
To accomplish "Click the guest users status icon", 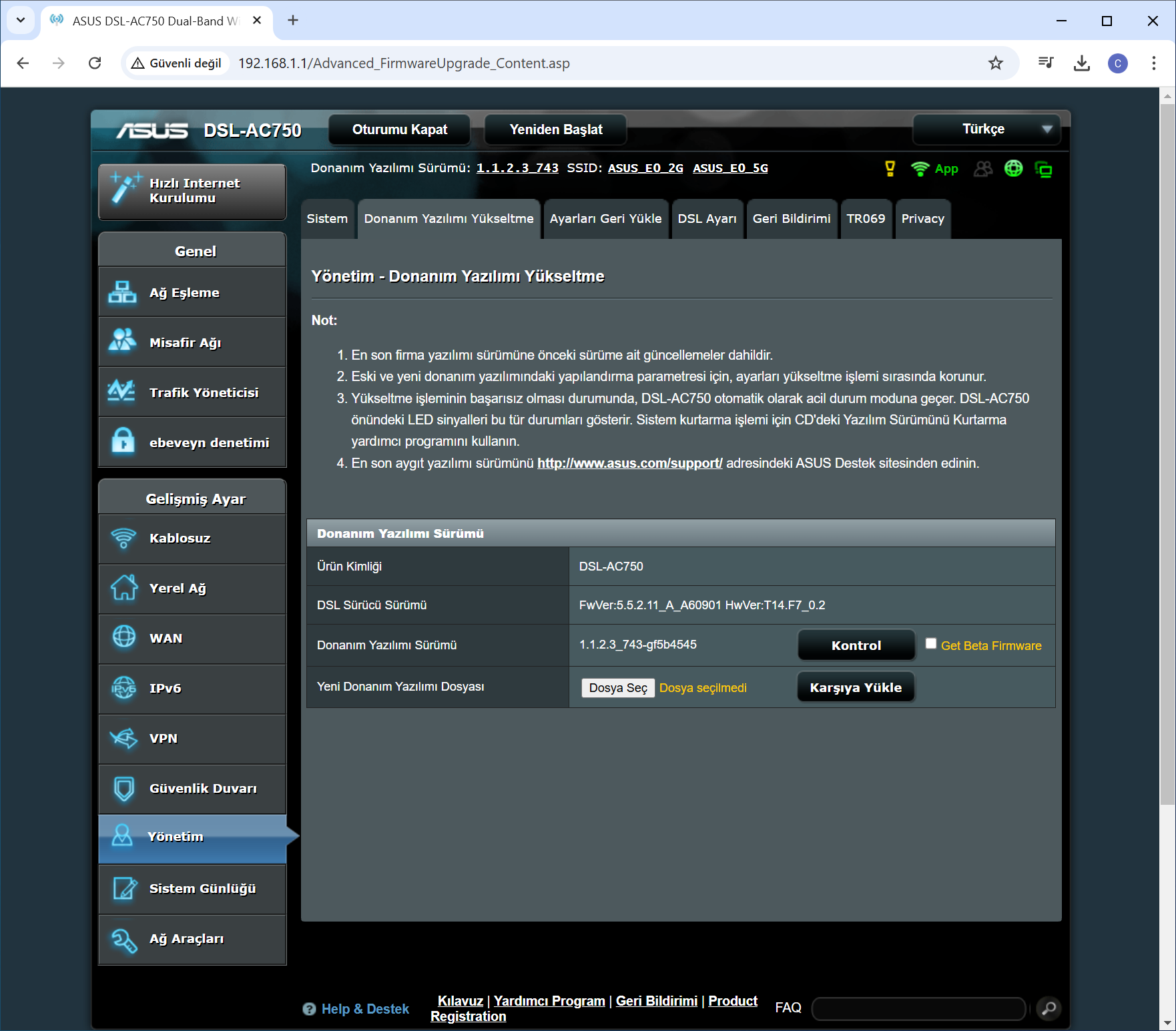I will pos(982,169).
